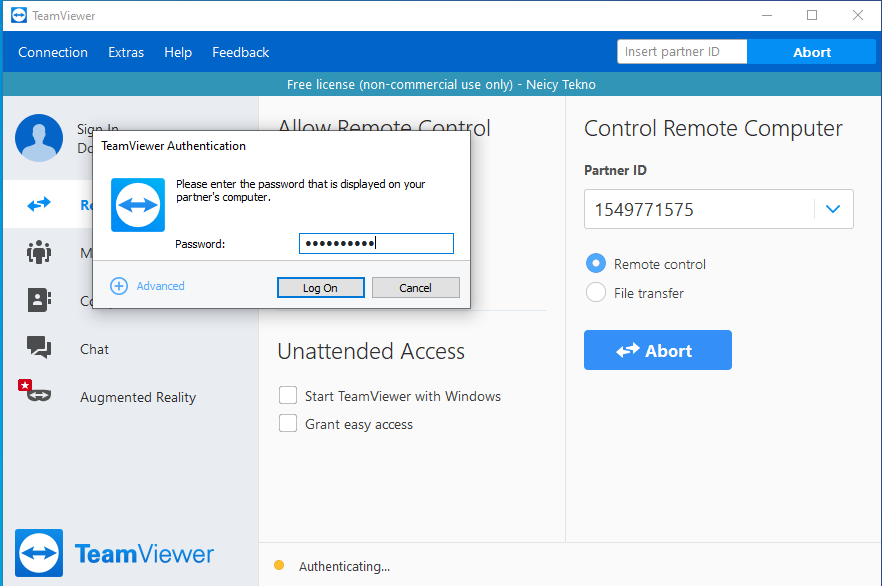Open the Augmented Reality section label
This screenshot has height=586, width=882.
coord(138,397)
